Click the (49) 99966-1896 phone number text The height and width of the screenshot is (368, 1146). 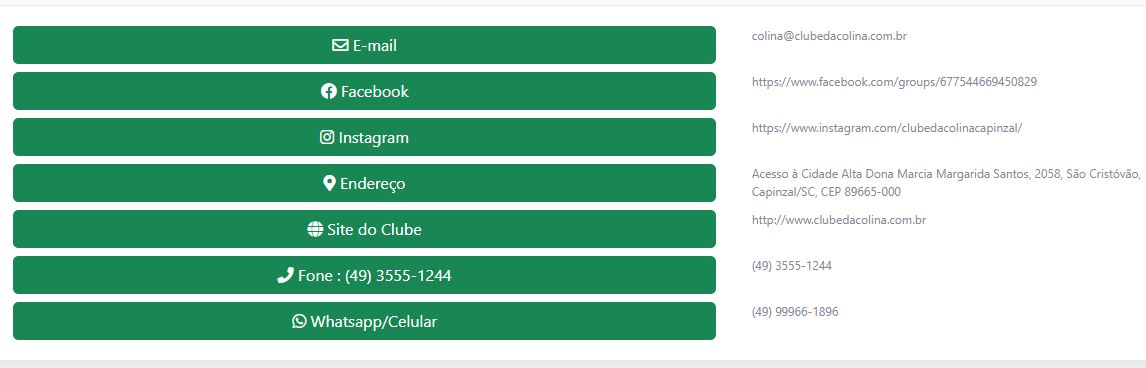(x=794, y=312)
